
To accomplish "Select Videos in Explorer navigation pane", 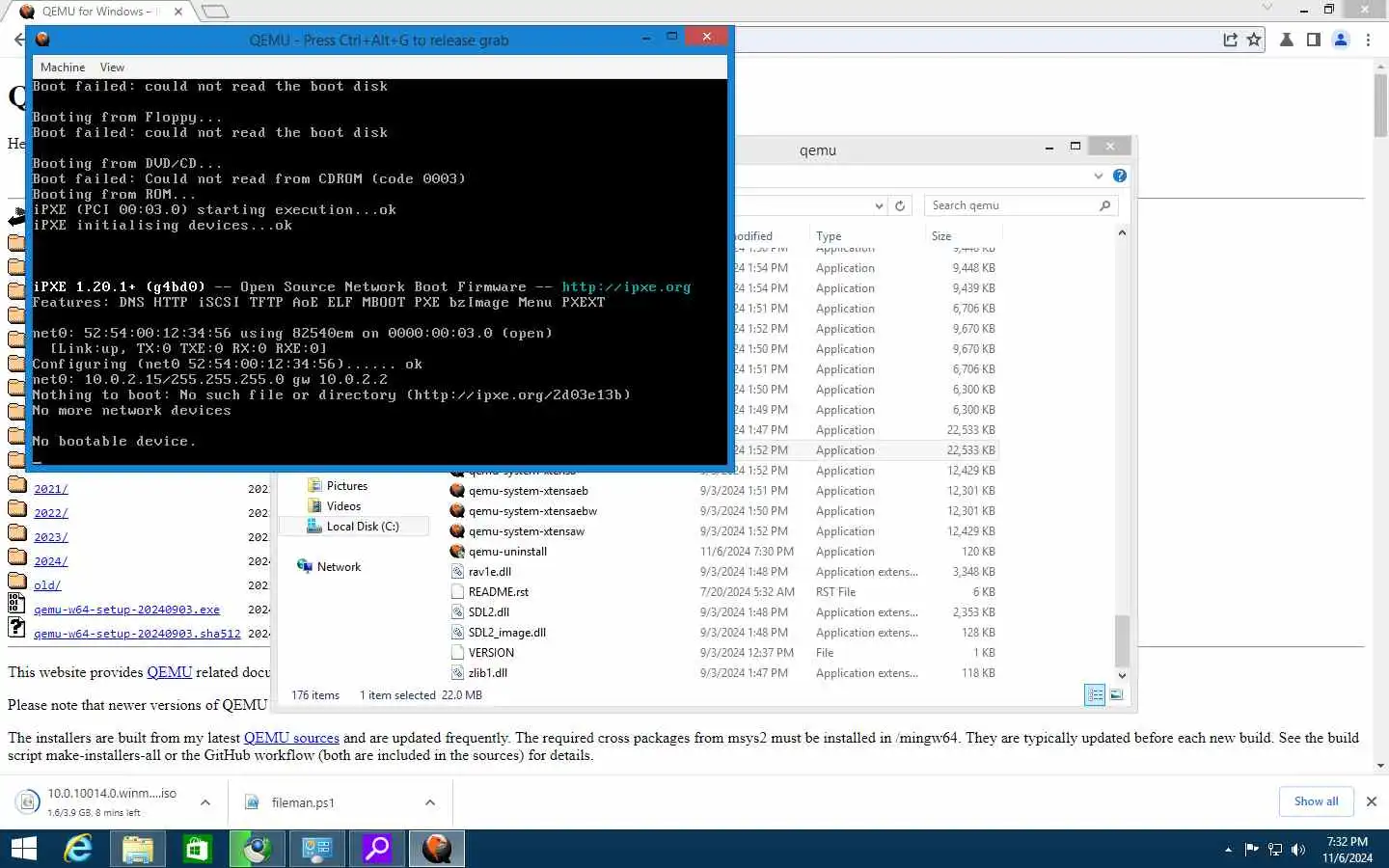I will pyautogui.click(x=334, y=506).
